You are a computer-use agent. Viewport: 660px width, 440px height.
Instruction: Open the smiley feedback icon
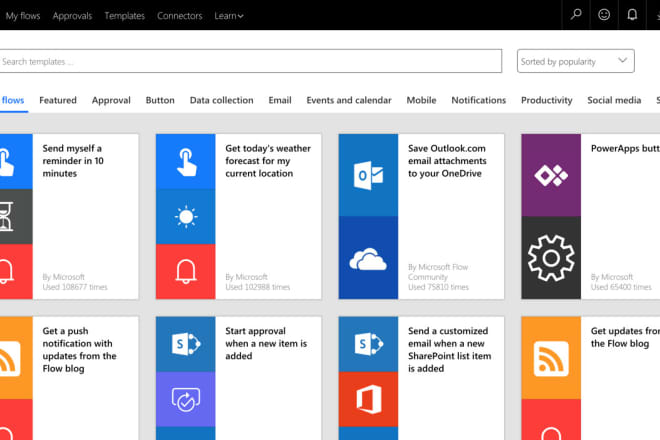pos(604,15)
